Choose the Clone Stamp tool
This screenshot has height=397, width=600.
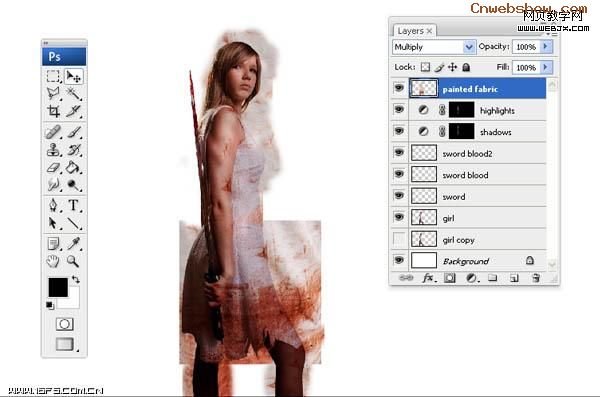pyautogui.click(x=54, y=149)
